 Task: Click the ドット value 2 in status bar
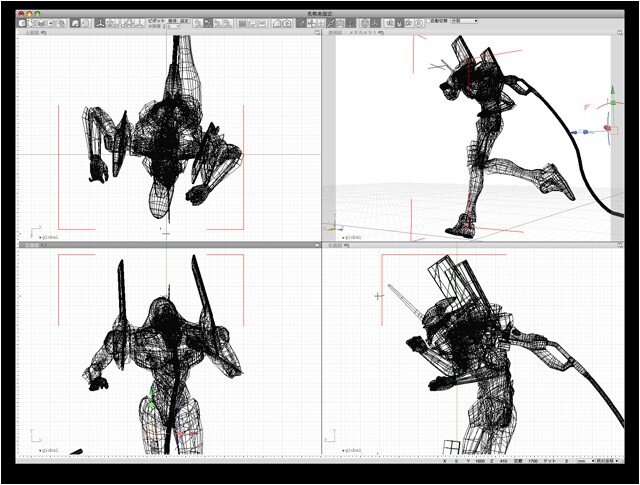(x=567, y=461)
